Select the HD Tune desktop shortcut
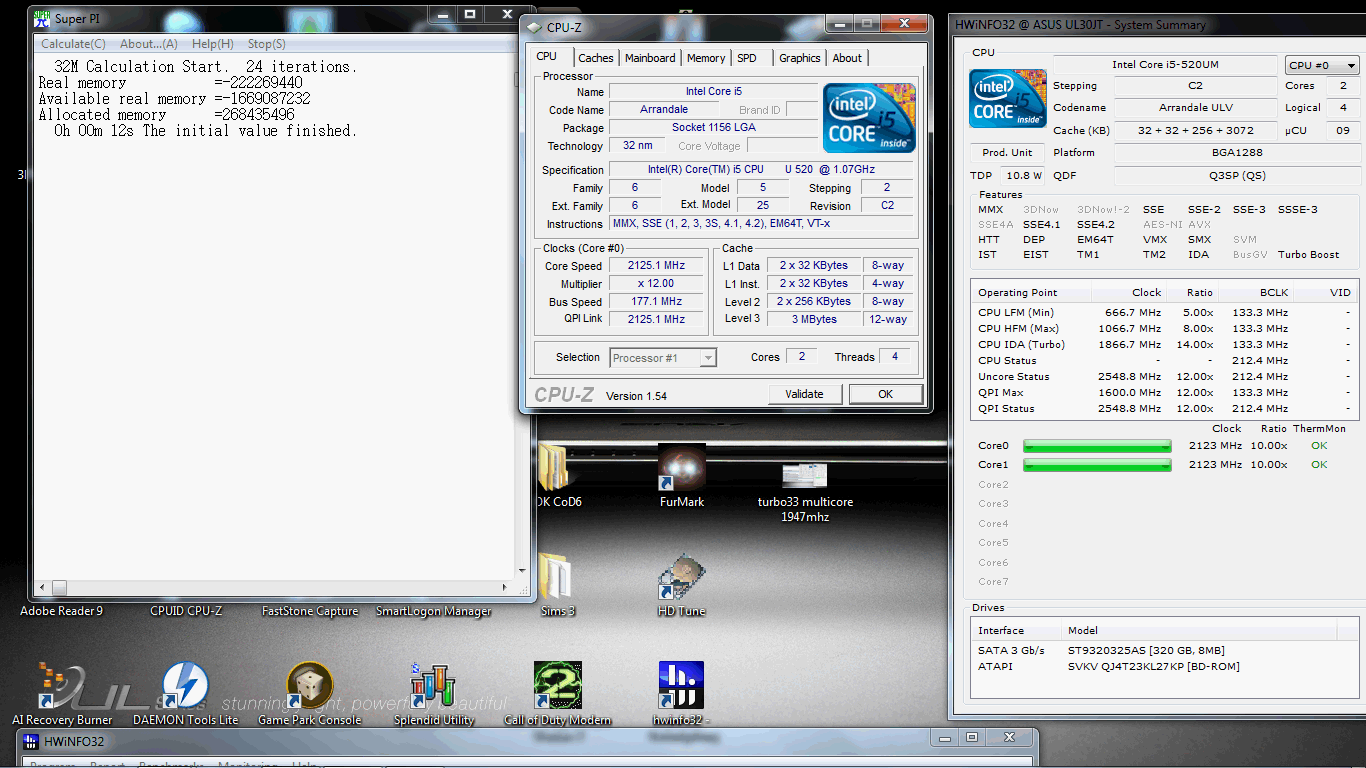 [x=681, y=586]
